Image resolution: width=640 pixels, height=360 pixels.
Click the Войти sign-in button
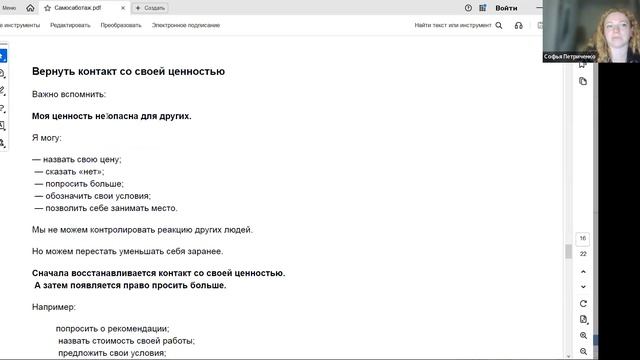[506, 8]
